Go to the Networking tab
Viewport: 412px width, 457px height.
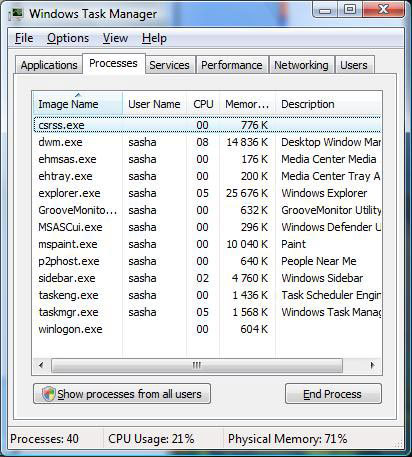click(301, 65)
